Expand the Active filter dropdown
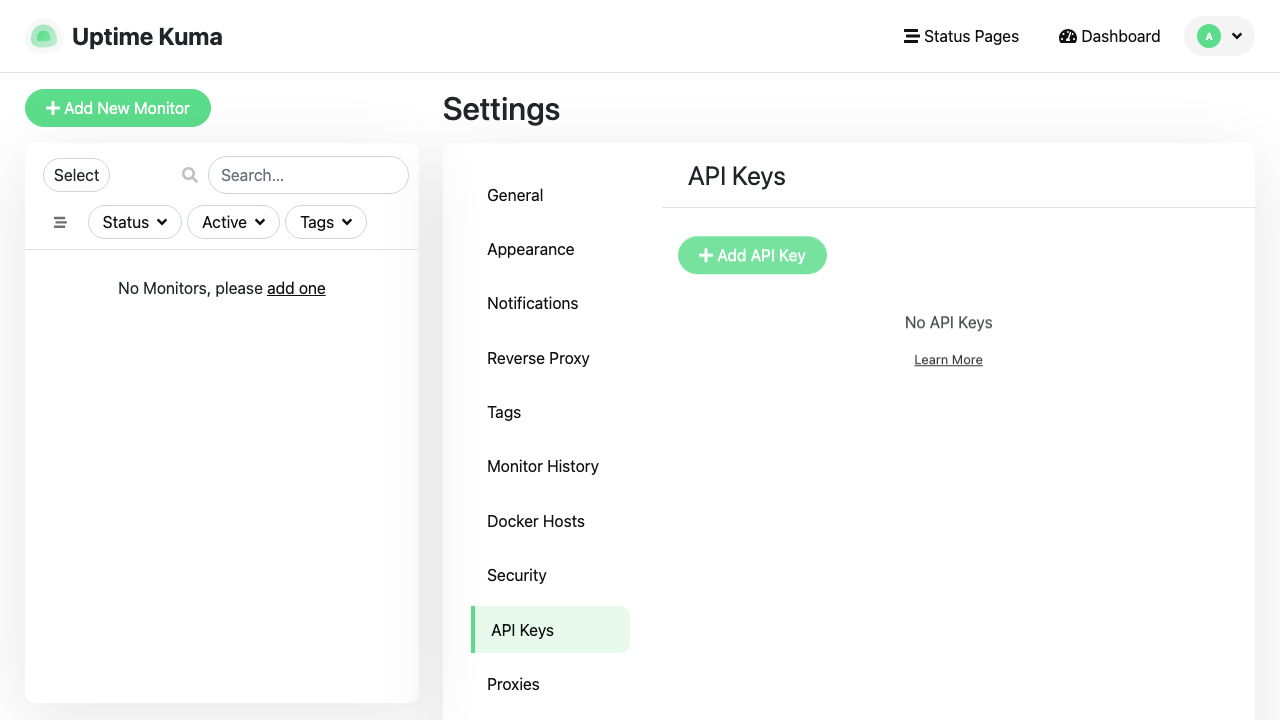The width and height of the screenshot is (1280, 720). coord(234,222)
